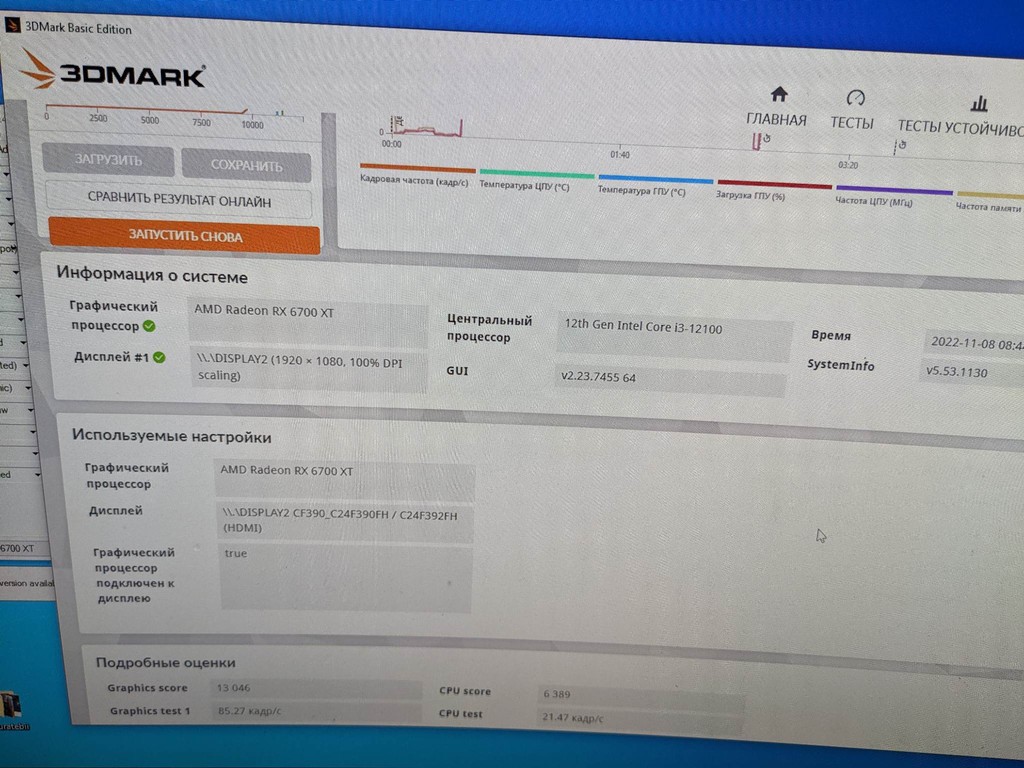Screen dimensions: 1024x768
Task: Open the ГЛАВНАЯ tab
Action: (x=776, y=120)
